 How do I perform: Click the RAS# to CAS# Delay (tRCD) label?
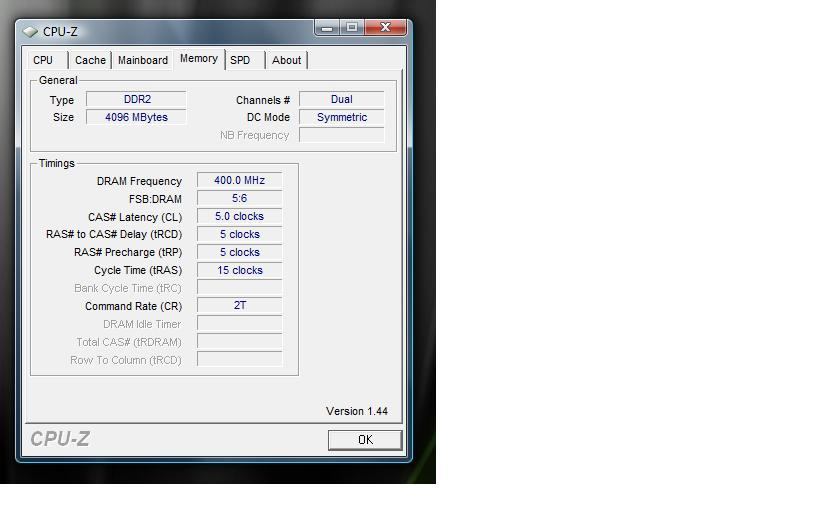[x=114, y=235]
